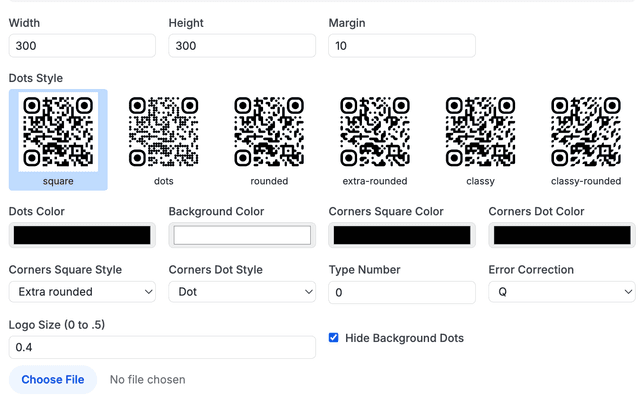
Task: Open the Corners Dot Color swatch
Action: [x=562, y=235]
